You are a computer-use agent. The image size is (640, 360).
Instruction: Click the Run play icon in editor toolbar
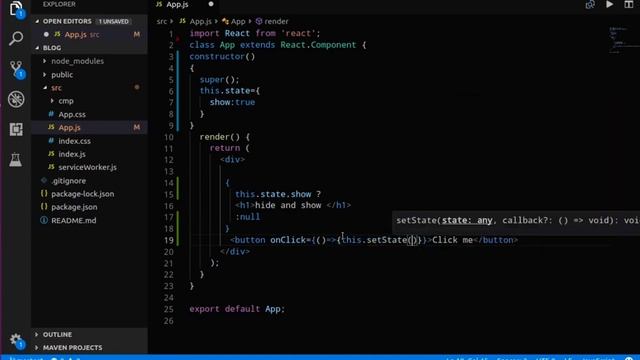pyautogui.click(x=609, y=4)
